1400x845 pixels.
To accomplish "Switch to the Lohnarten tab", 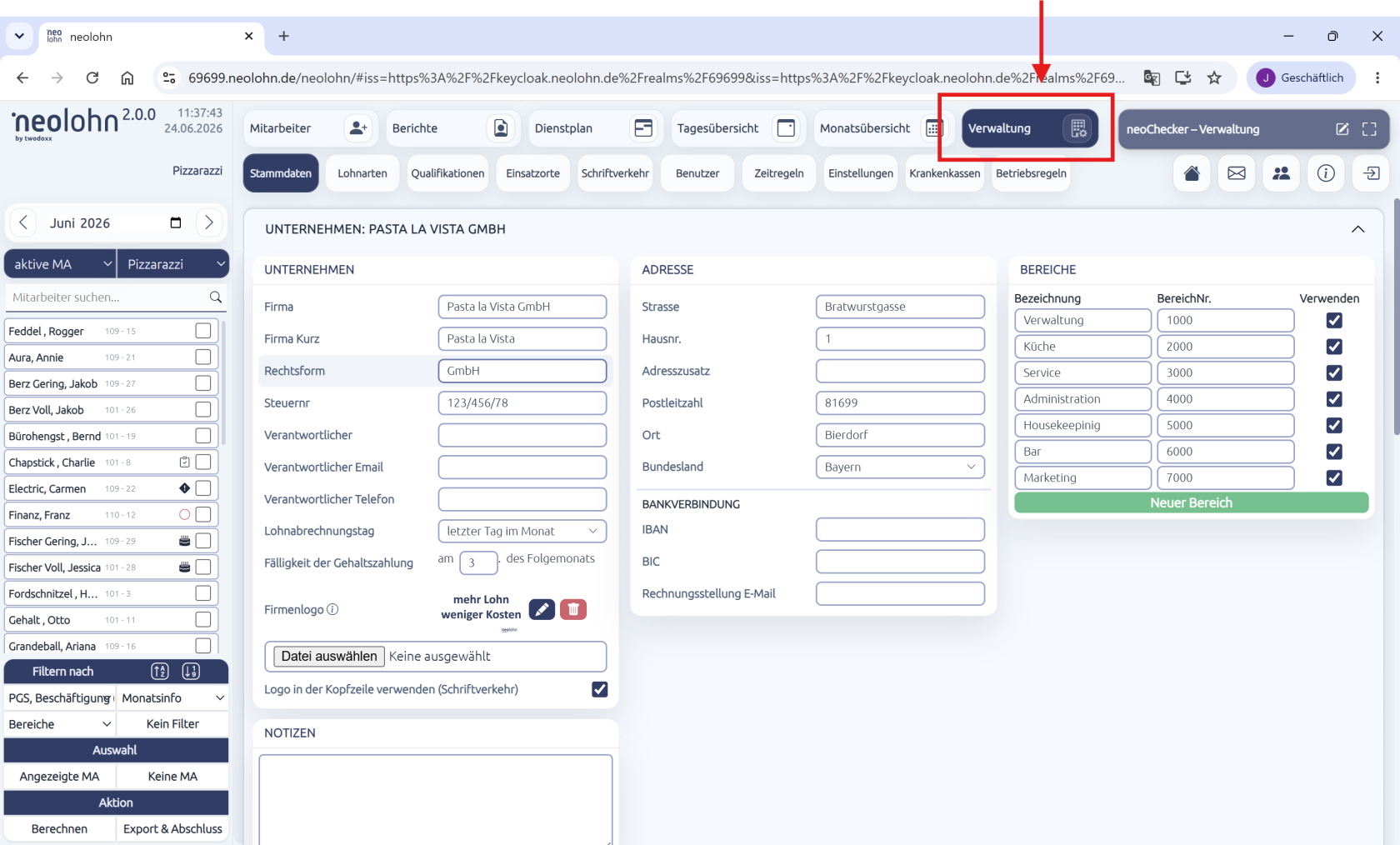I will coord(362,173).
